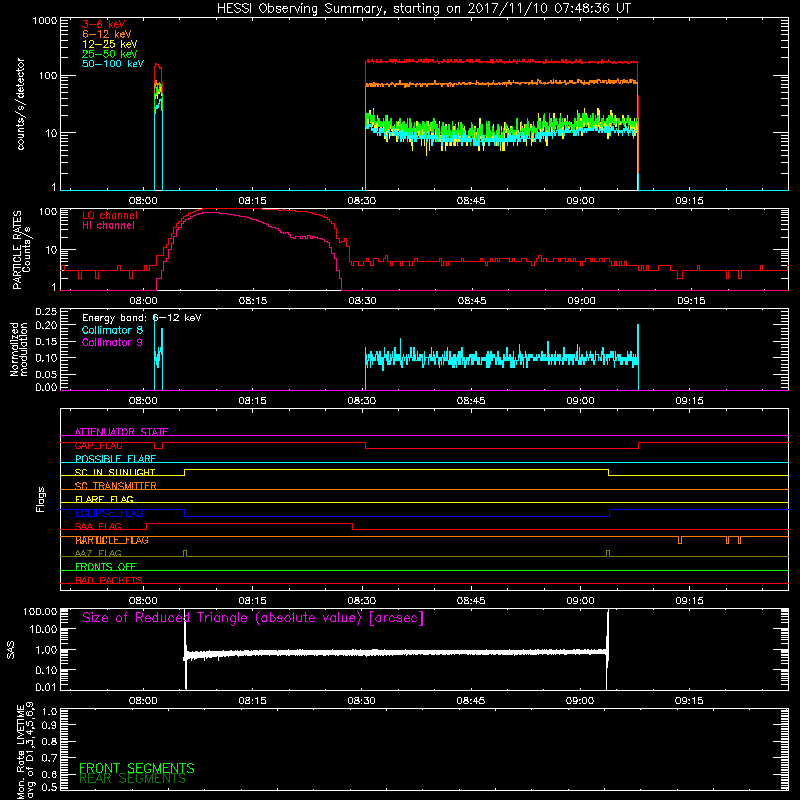Click the HESSI Observing Summary title
This screenshot has height=800, width=800.
click(423, 9)
